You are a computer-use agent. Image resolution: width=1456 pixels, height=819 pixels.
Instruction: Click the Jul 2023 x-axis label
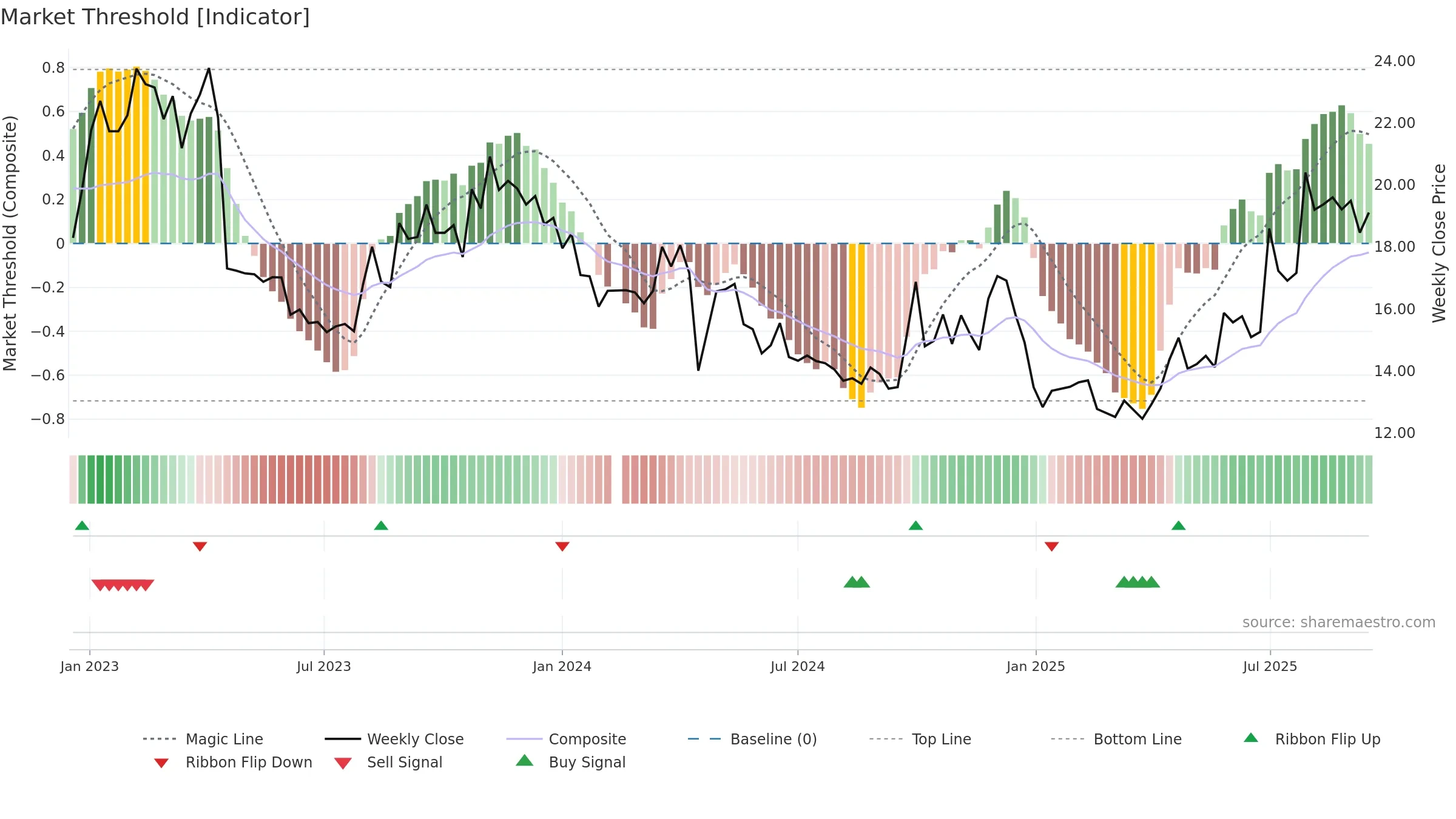(x=324, y=666)
